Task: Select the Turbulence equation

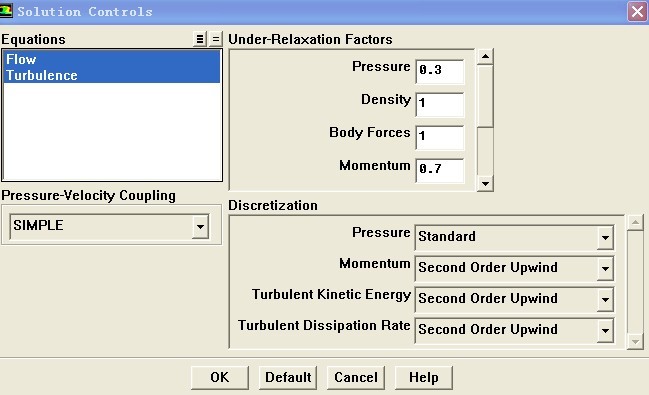Action: click(x=112, y=75)
